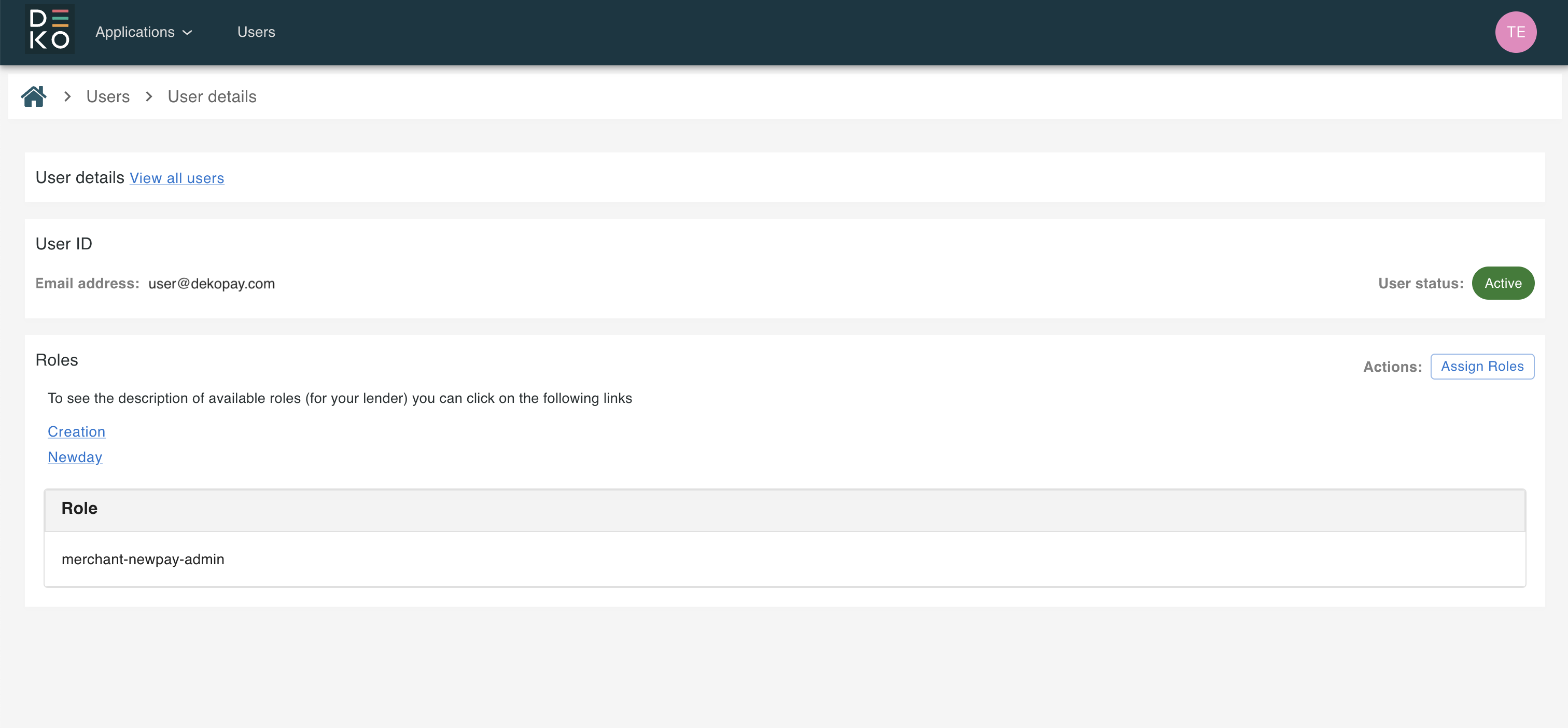
Task: Click the home icon in breadcrumb
Action: [x=34, y=96]
